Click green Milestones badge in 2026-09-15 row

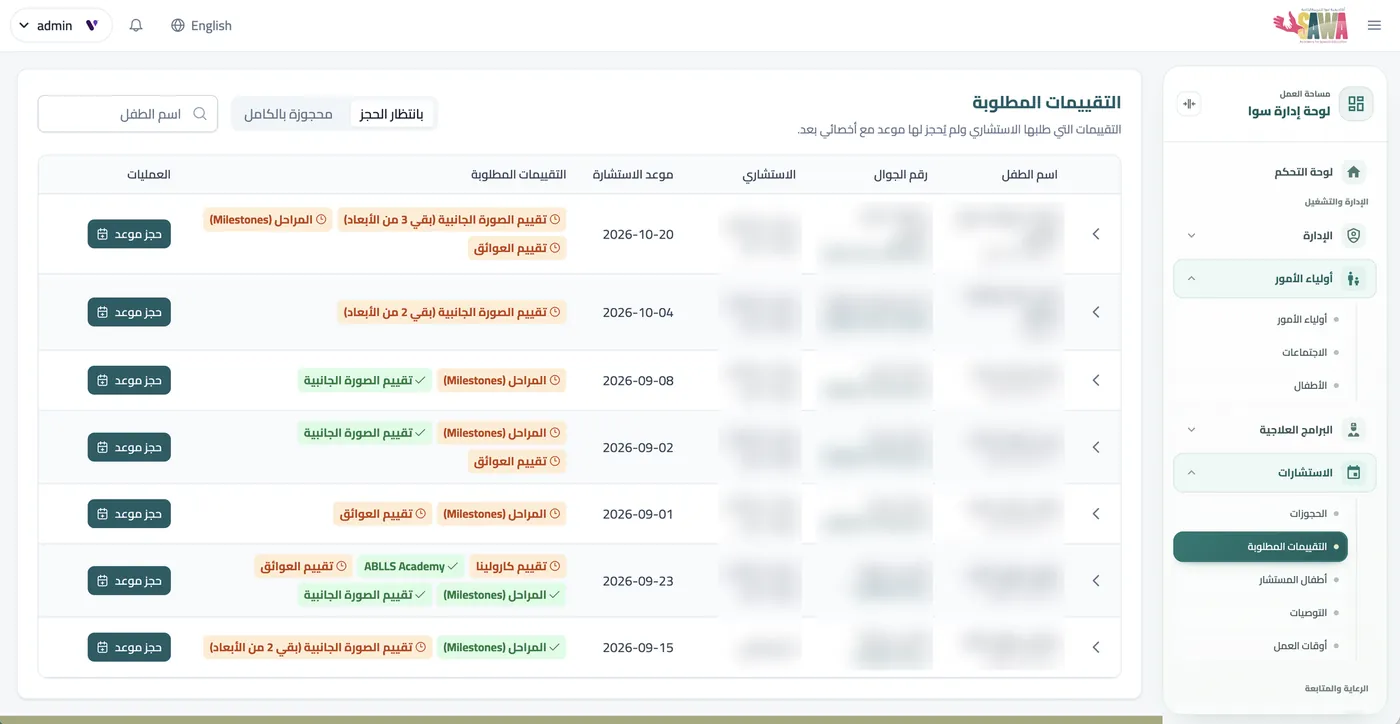(501, 647)
